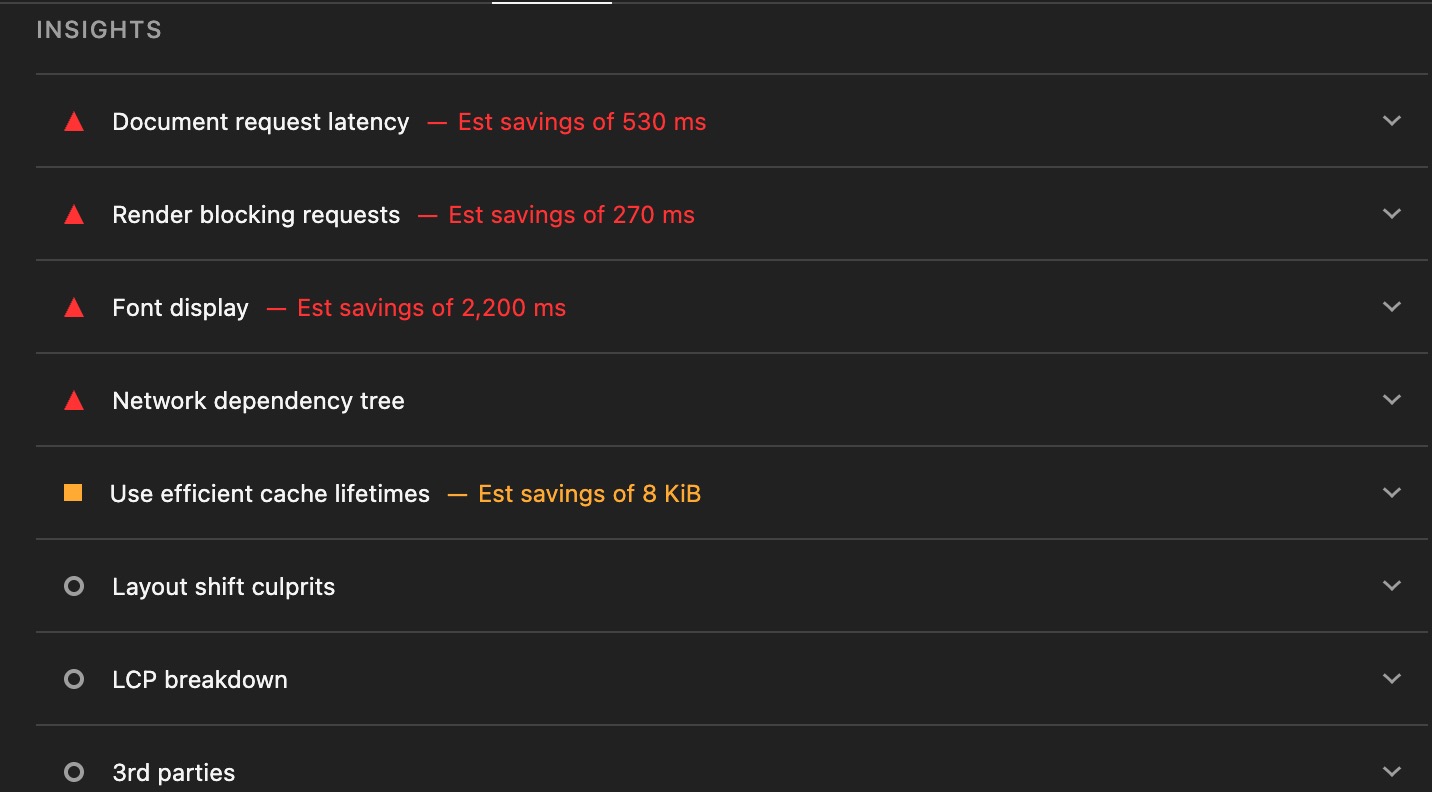Click the Use efficient cache lifetimes label
This screenshot has width=1432, height=792.
[x=270, y=494]
